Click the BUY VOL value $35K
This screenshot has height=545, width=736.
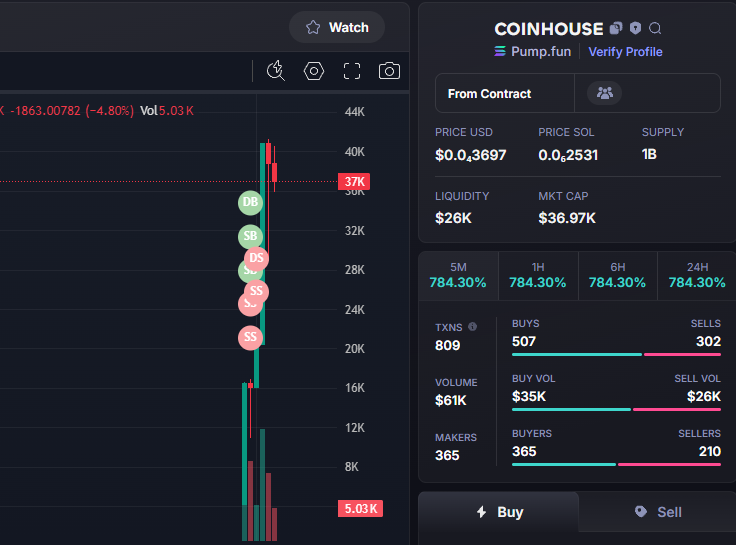point(529,397)
